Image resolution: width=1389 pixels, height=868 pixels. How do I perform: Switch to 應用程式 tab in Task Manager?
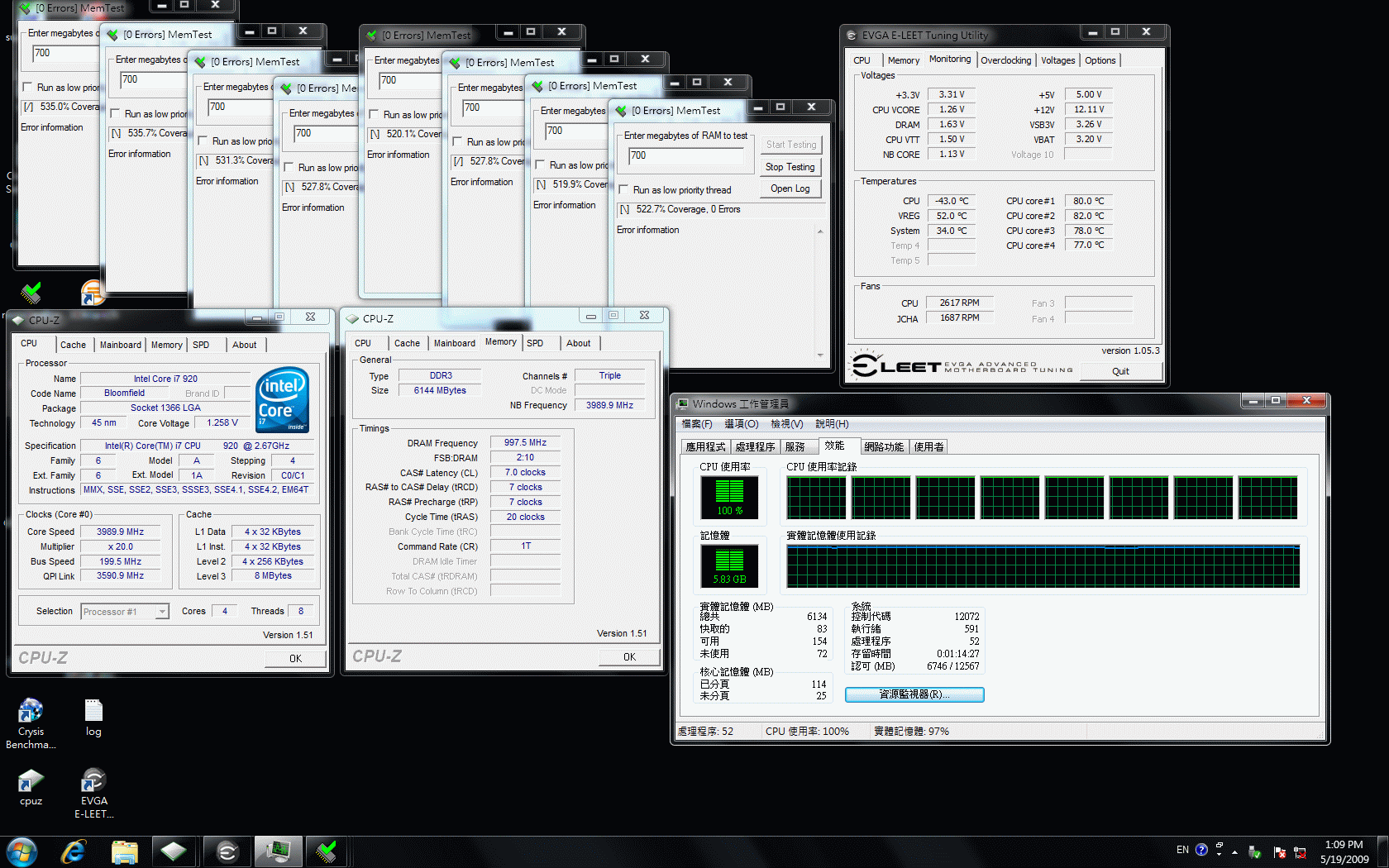pyautogui.click(x=705, y=447)
